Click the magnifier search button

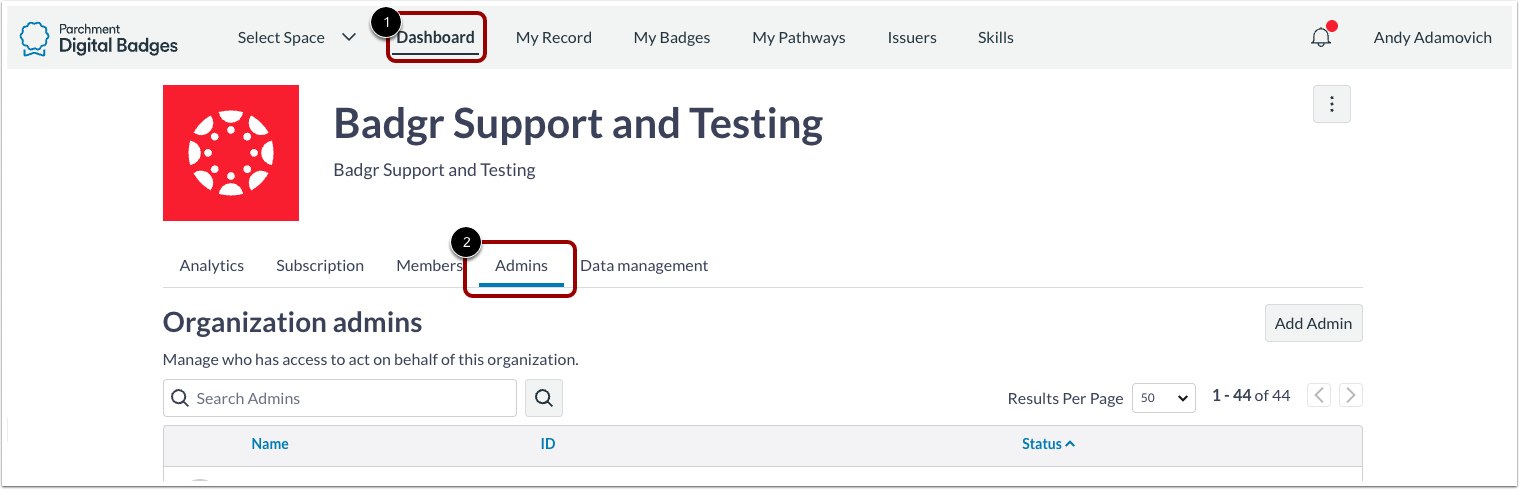tap(544, 398)
